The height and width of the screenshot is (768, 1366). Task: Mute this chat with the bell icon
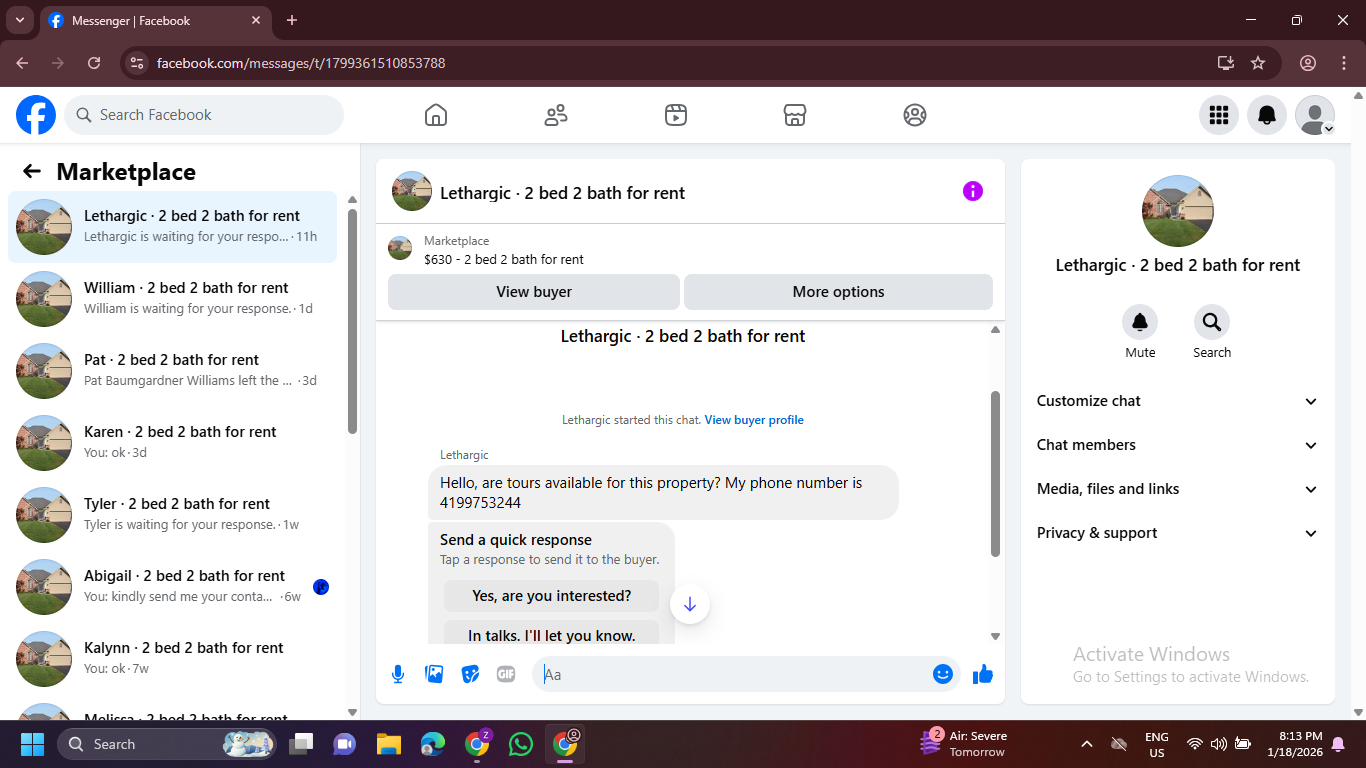[x=1140, y=322]
